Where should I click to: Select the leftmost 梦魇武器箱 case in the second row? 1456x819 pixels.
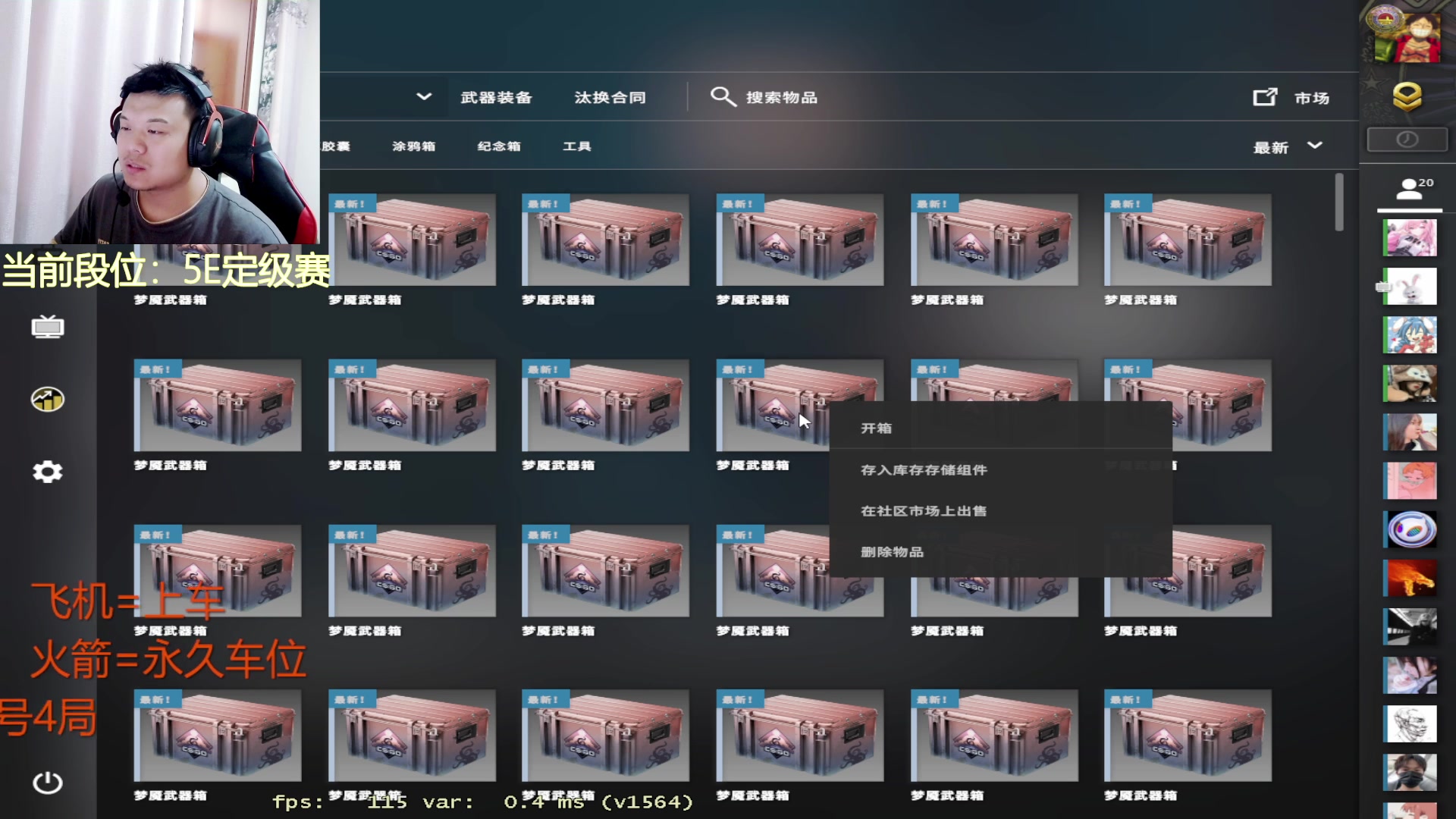(218, 405)
